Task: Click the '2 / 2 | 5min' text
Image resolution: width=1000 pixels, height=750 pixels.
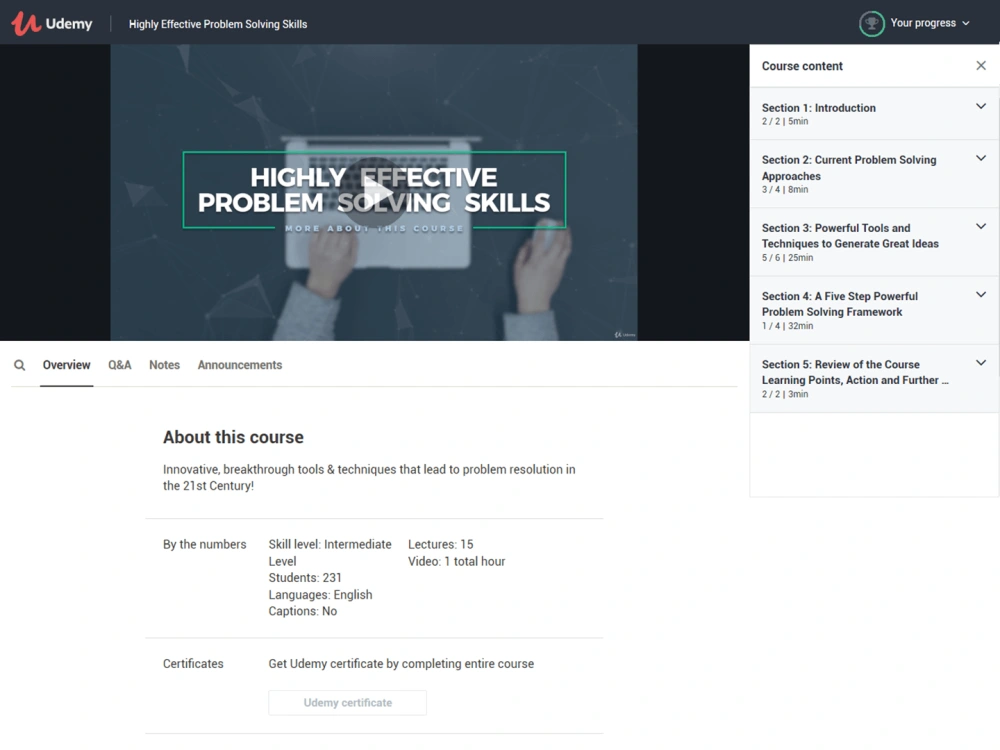Action: pos(784,121)
